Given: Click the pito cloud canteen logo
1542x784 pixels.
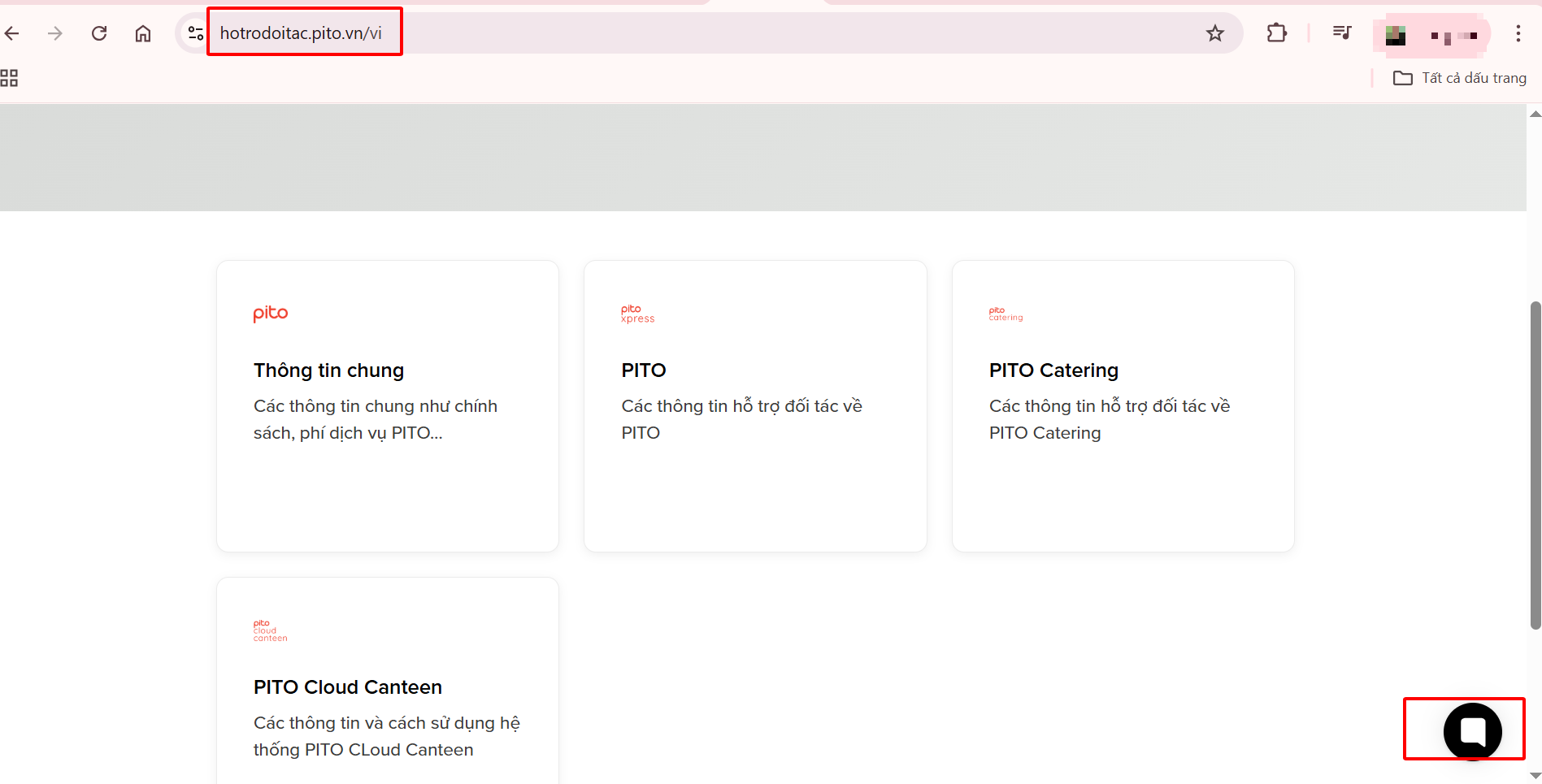Looking at the screenshot, I should [x=271, y=631].
